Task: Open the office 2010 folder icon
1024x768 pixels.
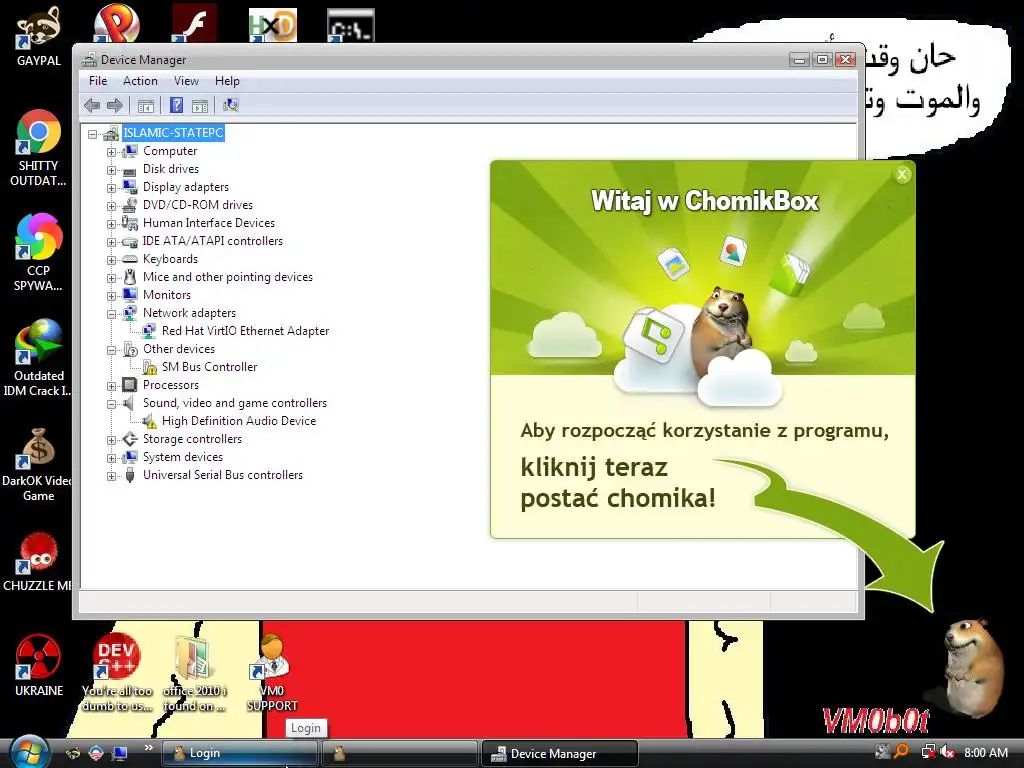Action: 194,673
